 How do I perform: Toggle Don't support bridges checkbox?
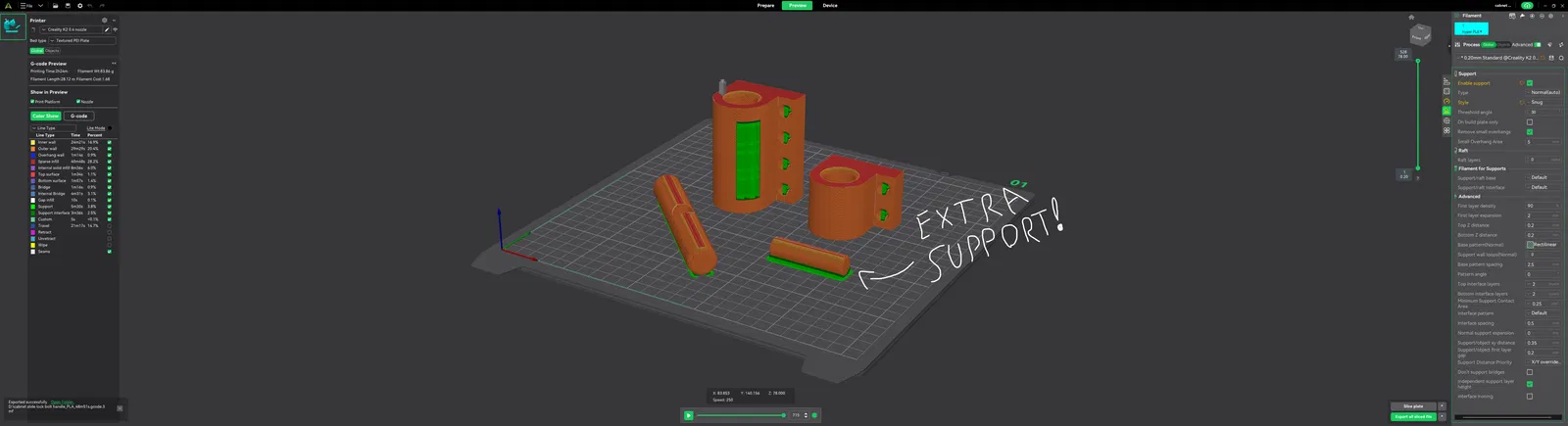1530,372
